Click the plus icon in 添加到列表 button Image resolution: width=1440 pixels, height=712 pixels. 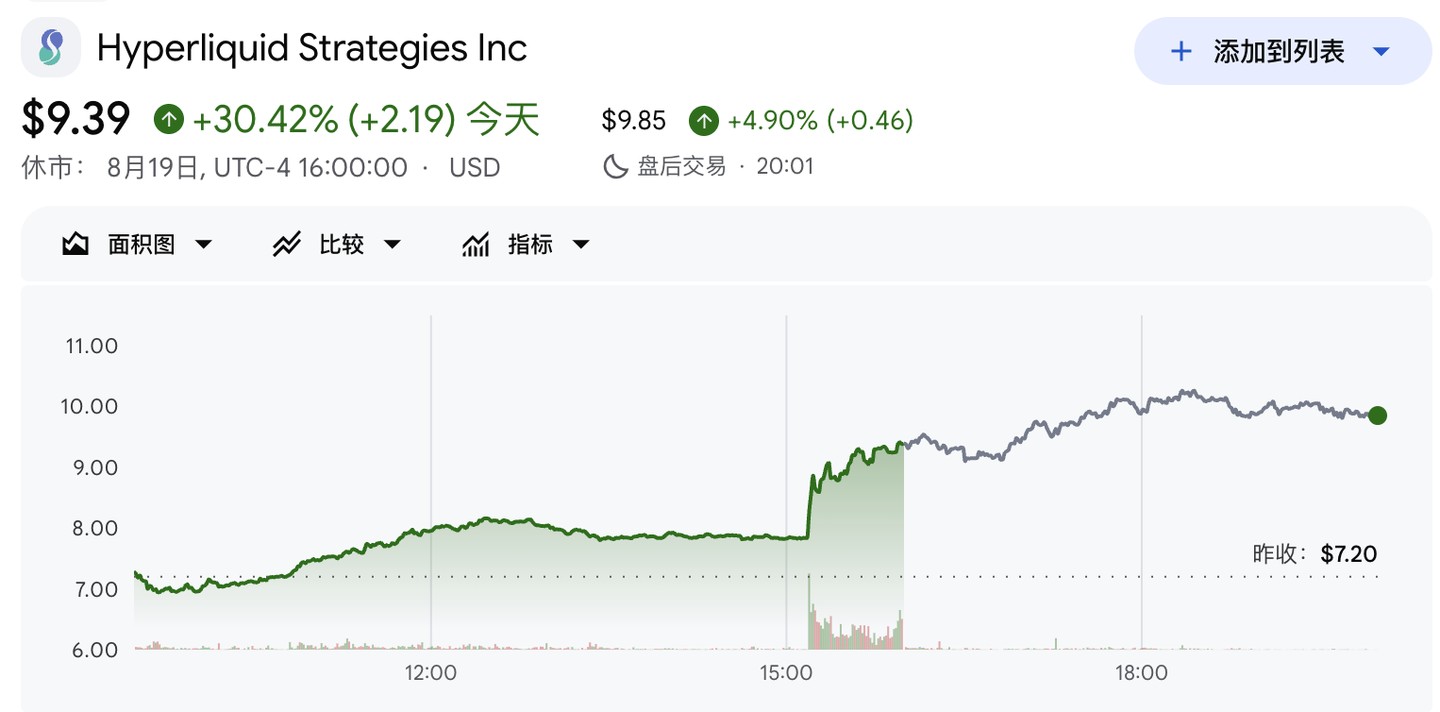1181,51
